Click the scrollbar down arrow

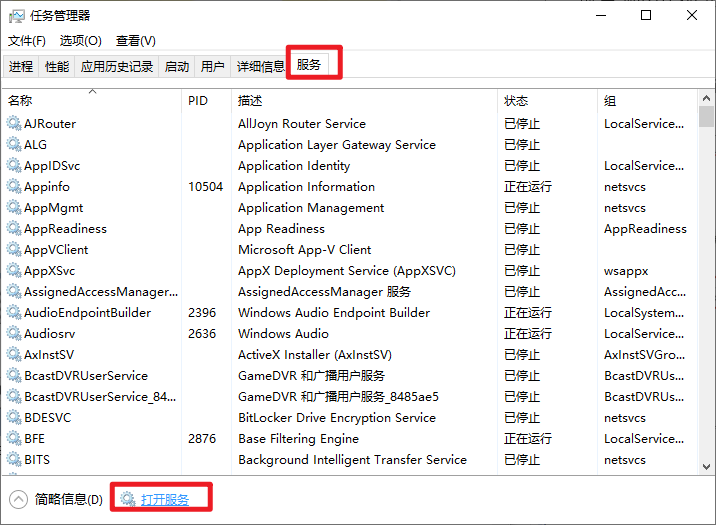pos(706,467)
